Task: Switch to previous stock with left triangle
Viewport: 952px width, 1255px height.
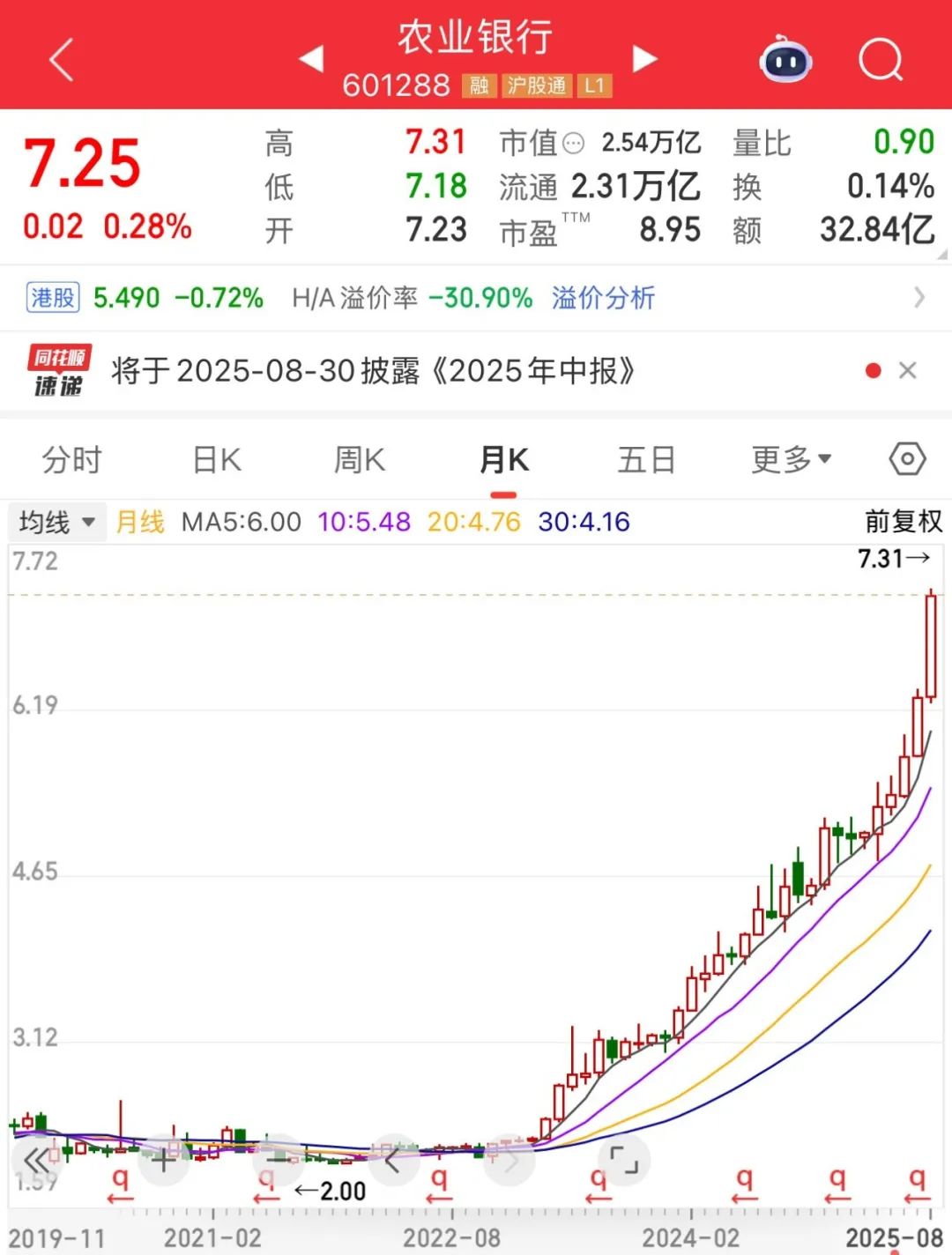Action: coord(312,58)
